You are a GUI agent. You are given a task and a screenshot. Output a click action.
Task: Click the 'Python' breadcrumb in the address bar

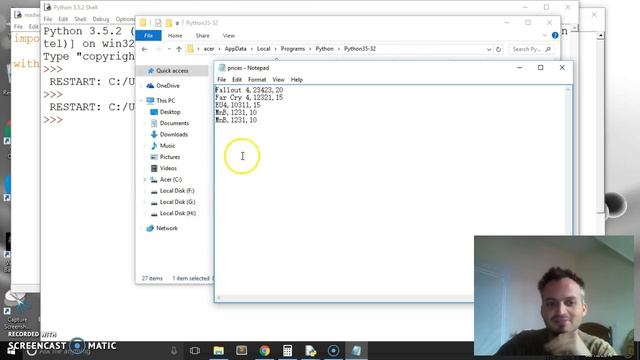[x=324, y=49]
